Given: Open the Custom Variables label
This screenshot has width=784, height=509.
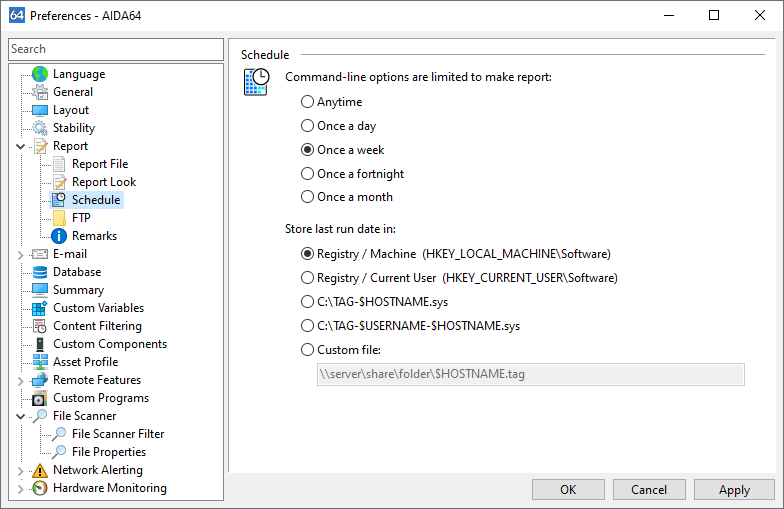Looking at the screenshot, I should coord(98,308).
